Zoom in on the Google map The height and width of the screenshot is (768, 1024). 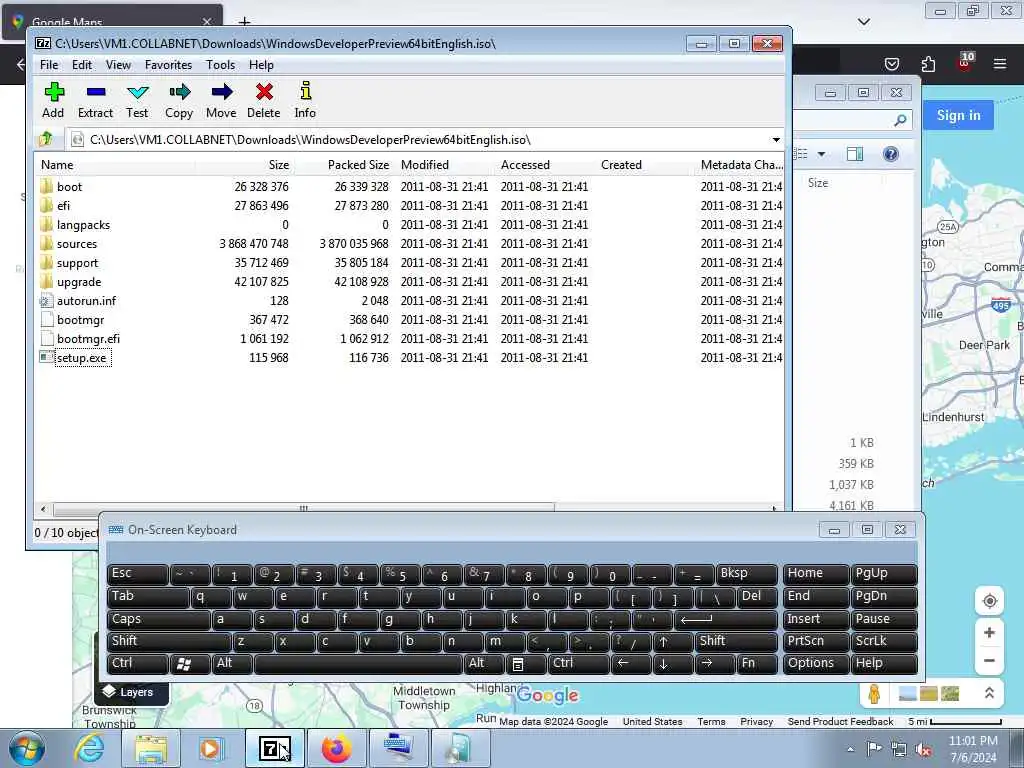coord(989,633)
